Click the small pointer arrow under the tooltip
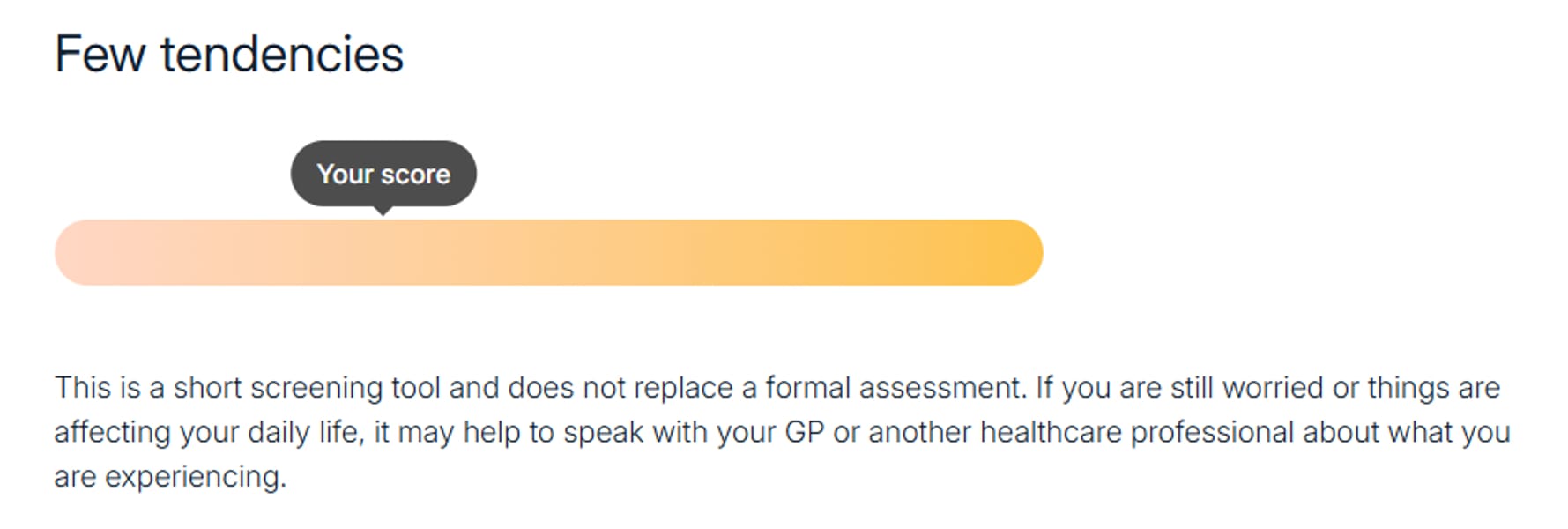Image resolution: width=1568 pixels, height=529 pixels. [x=383, y=211]
